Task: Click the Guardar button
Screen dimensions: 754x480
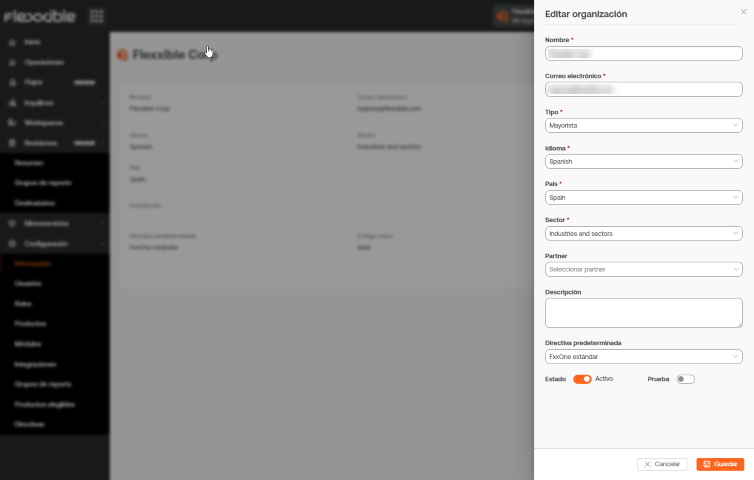Action: [x=720, y=464]
